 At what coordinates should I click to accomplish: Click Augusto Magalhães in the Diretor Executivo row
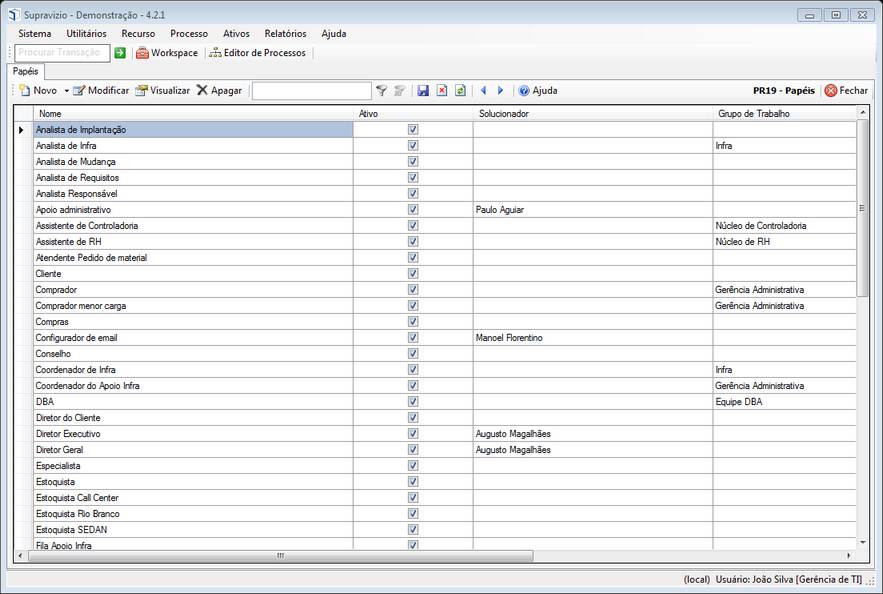tap(592, 434)
